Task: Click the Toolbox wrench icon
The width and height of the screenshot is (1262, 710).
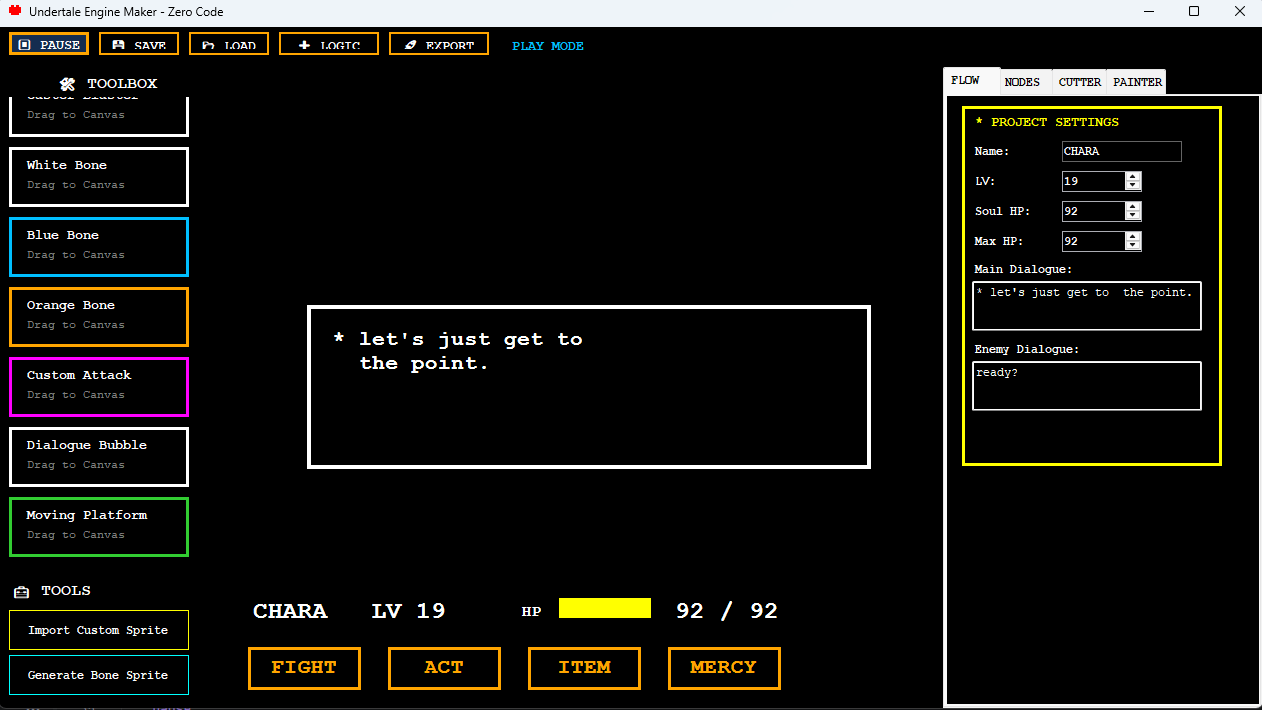Action: (67, 84)
